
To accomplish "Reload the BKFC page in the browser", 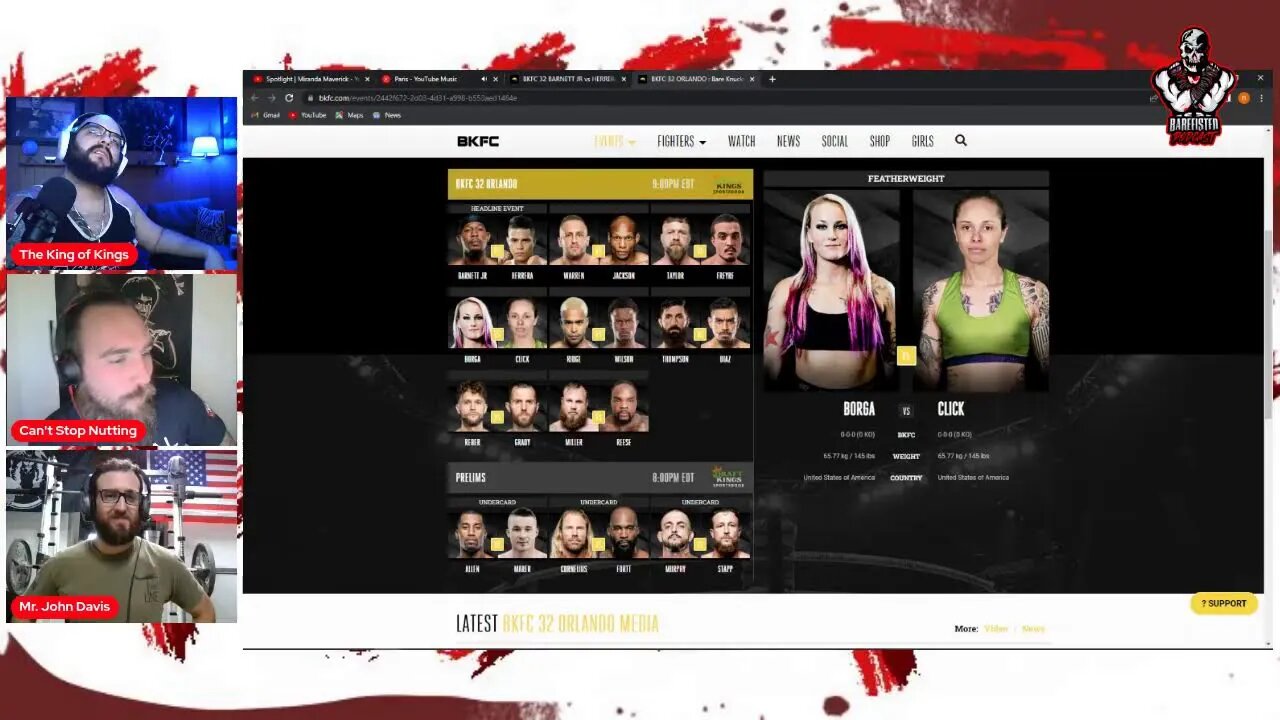I will 289,98.
